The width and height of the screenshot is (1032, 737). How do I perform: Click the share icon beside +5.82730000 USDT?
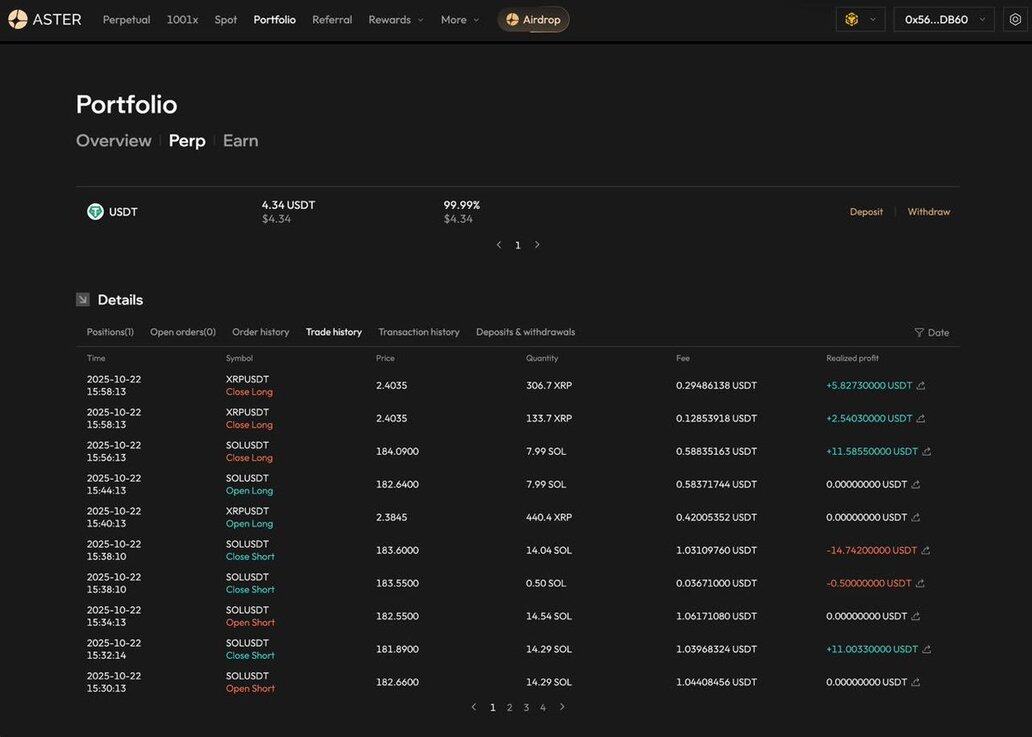(x=921, y=386)
